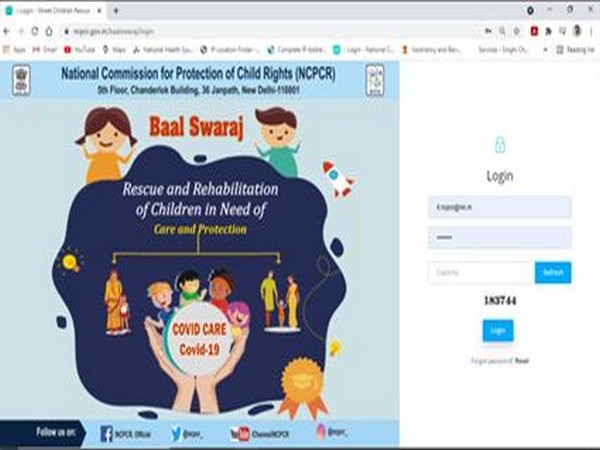Reload the page with the refresh icon
600x450 pixels.
(x=35, y=31)
